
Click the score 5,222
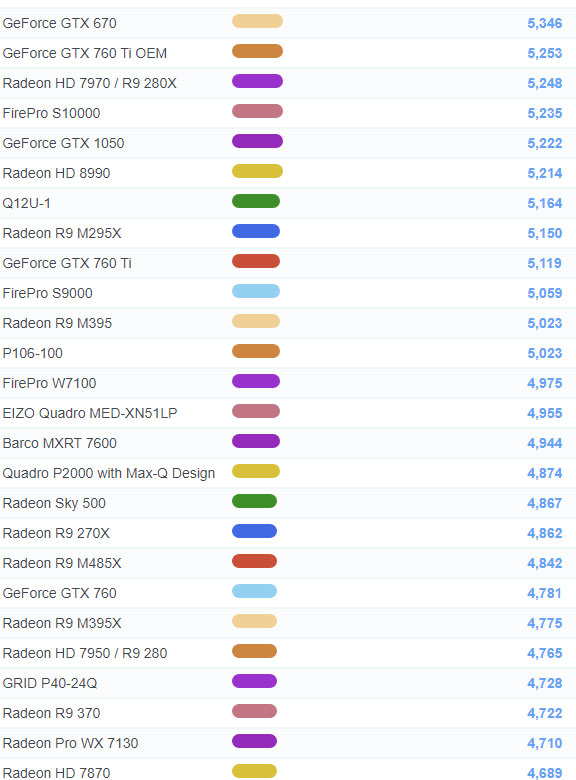coord(545,143)
